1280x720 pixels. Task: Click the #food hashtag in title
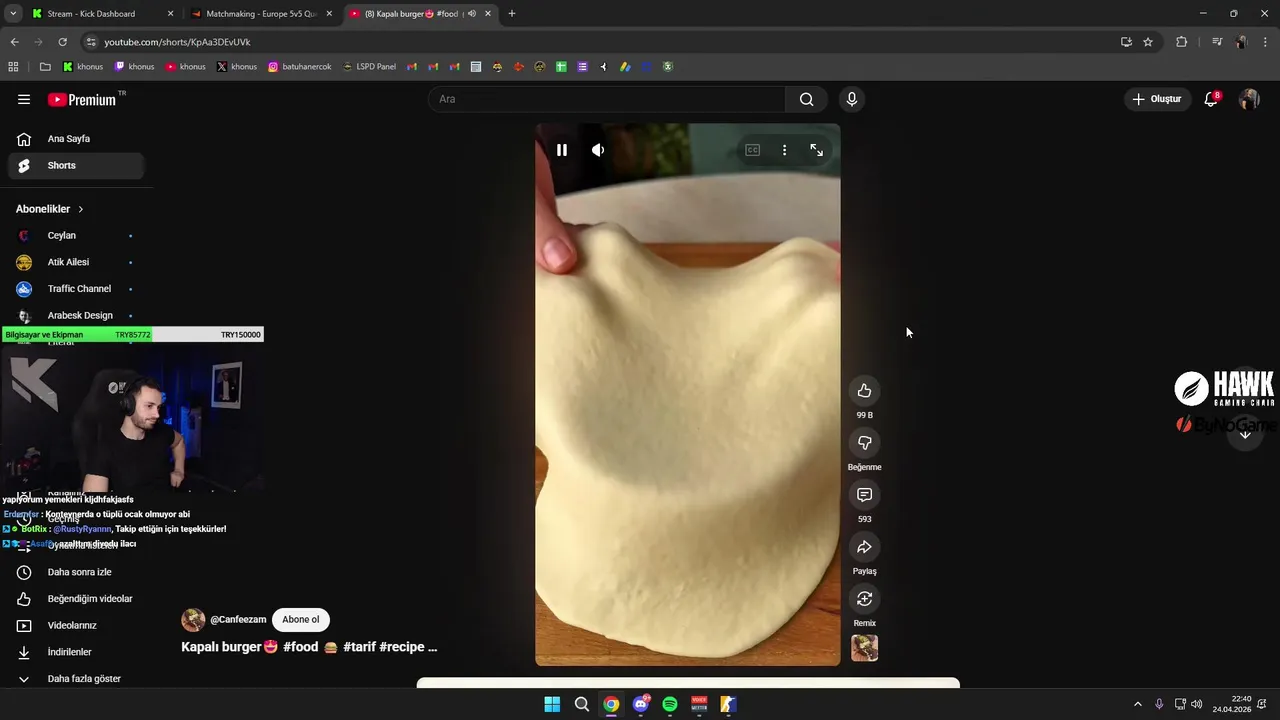pos(300,647)
